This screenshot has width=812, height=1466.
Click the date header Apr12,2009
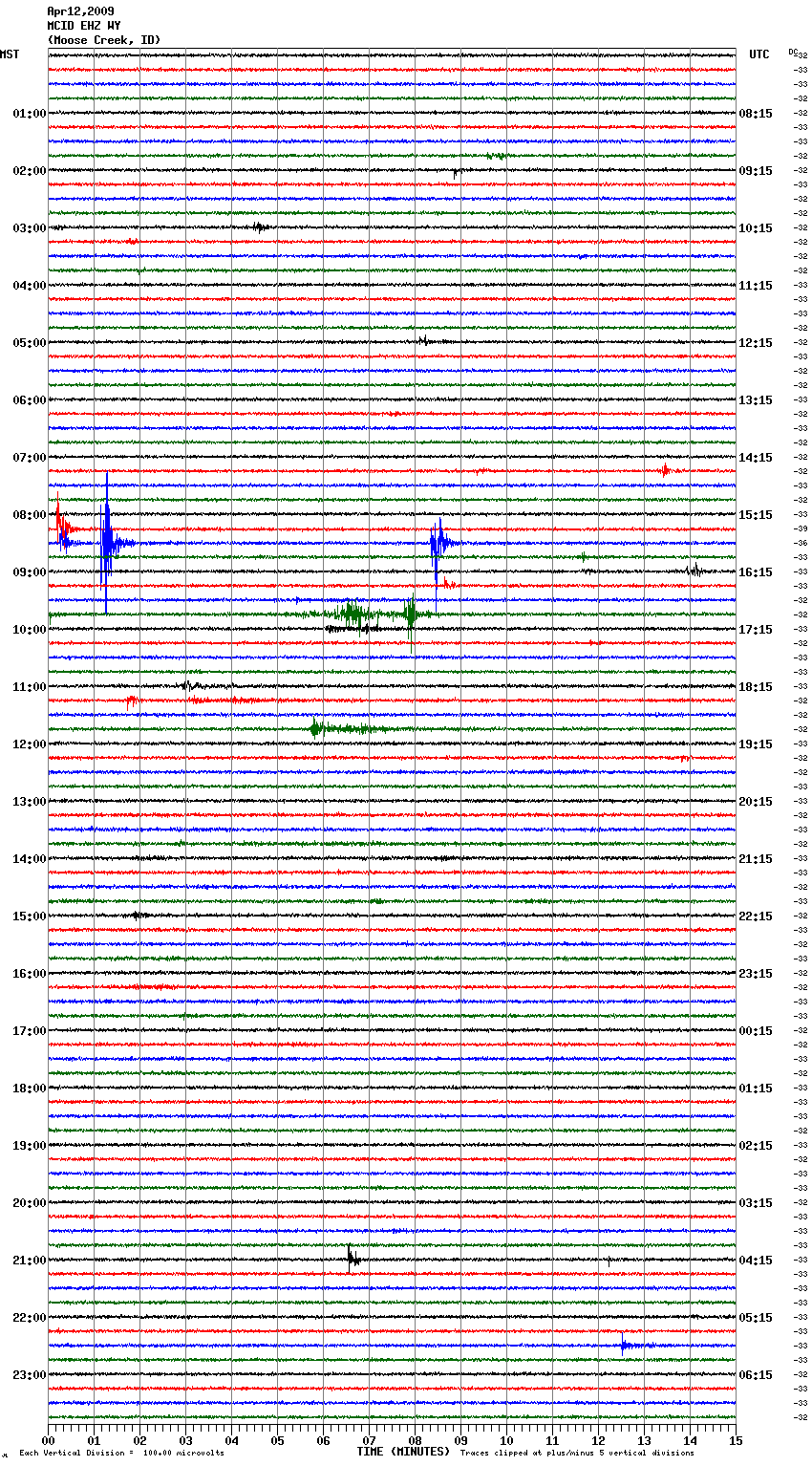[80, 11]
